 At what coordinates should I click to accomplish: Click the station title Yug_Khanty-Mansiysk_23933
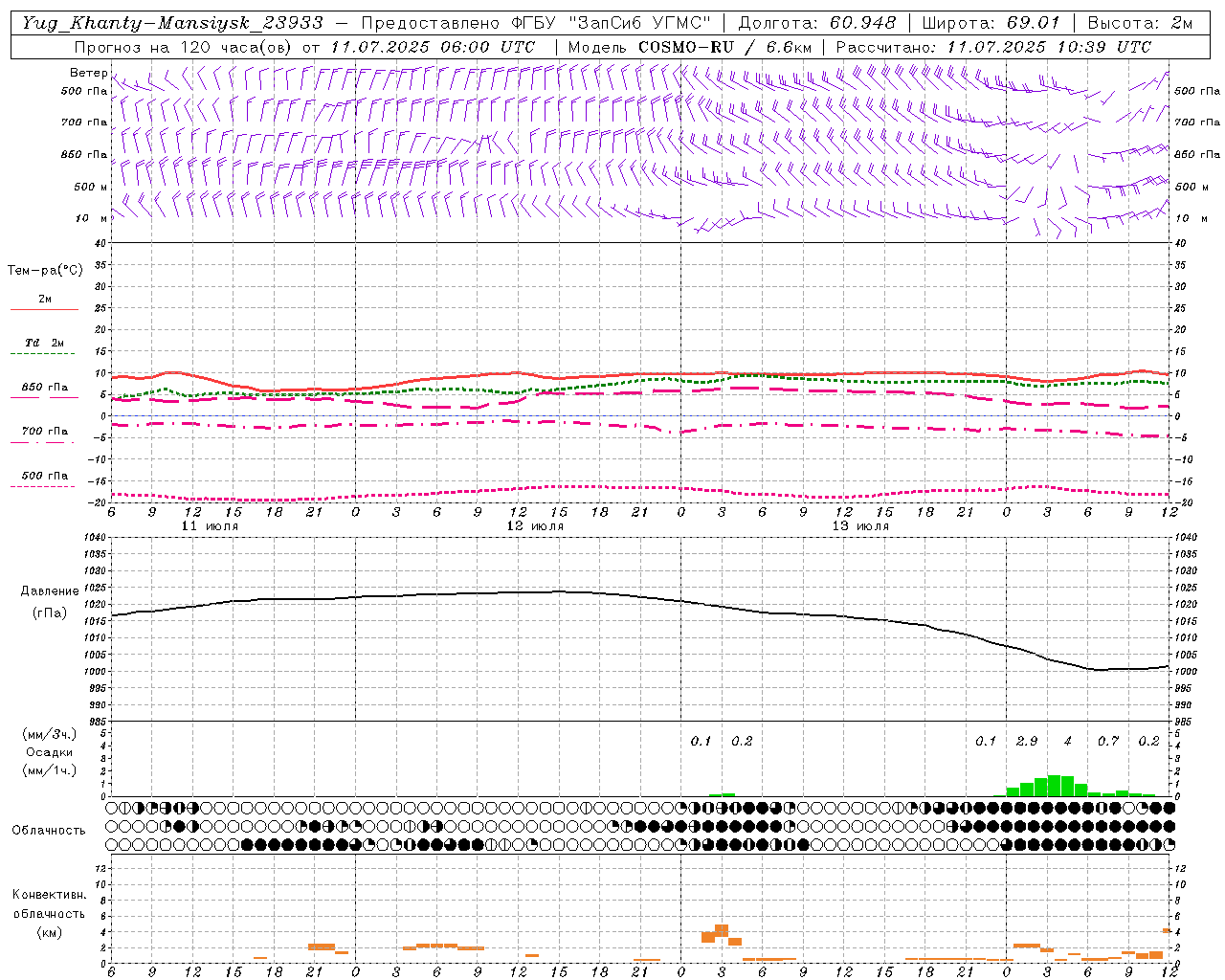pos(172,23)
